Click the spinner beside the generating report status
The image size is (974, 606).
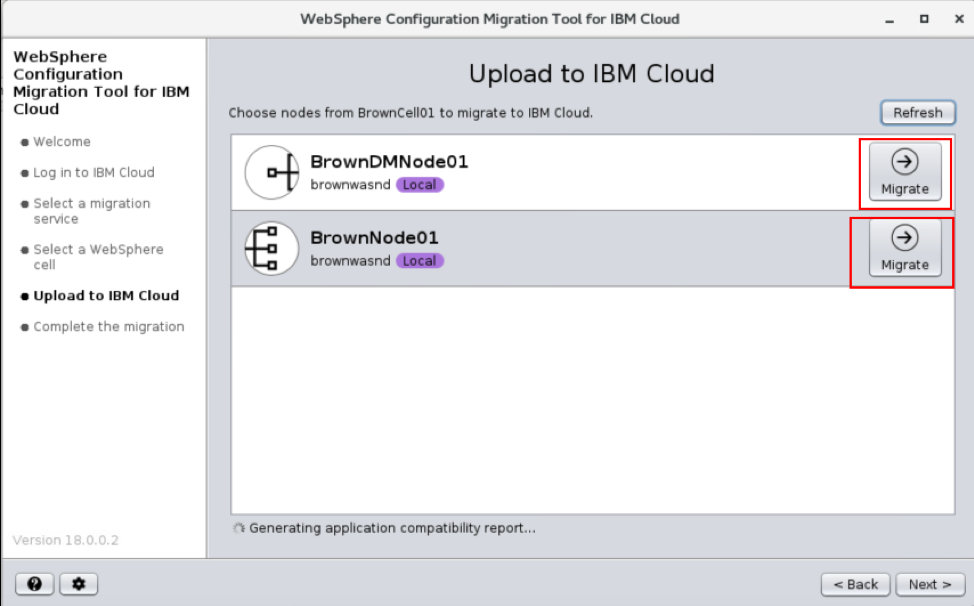[238, 529]
